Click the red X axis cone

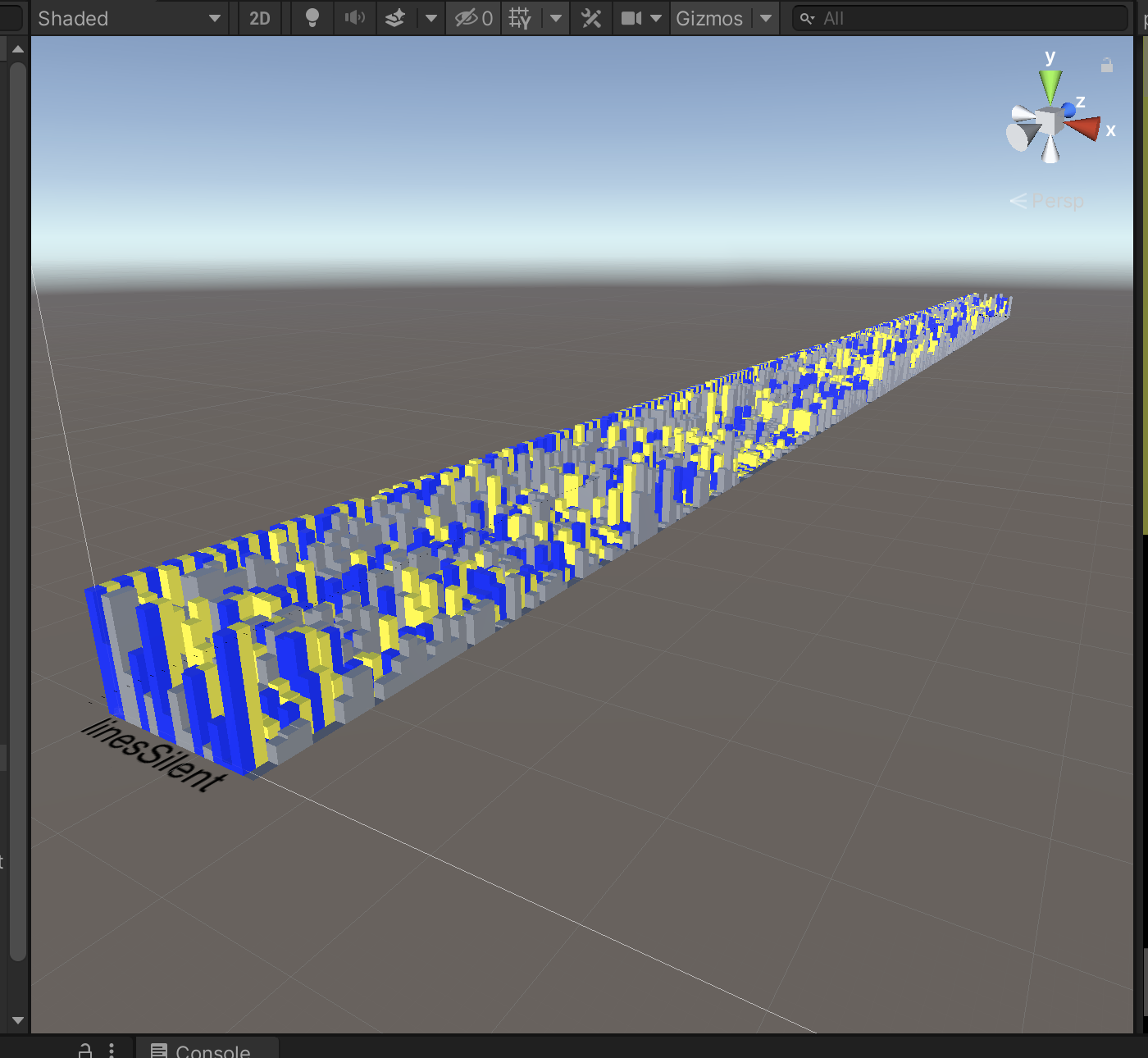1084,128
